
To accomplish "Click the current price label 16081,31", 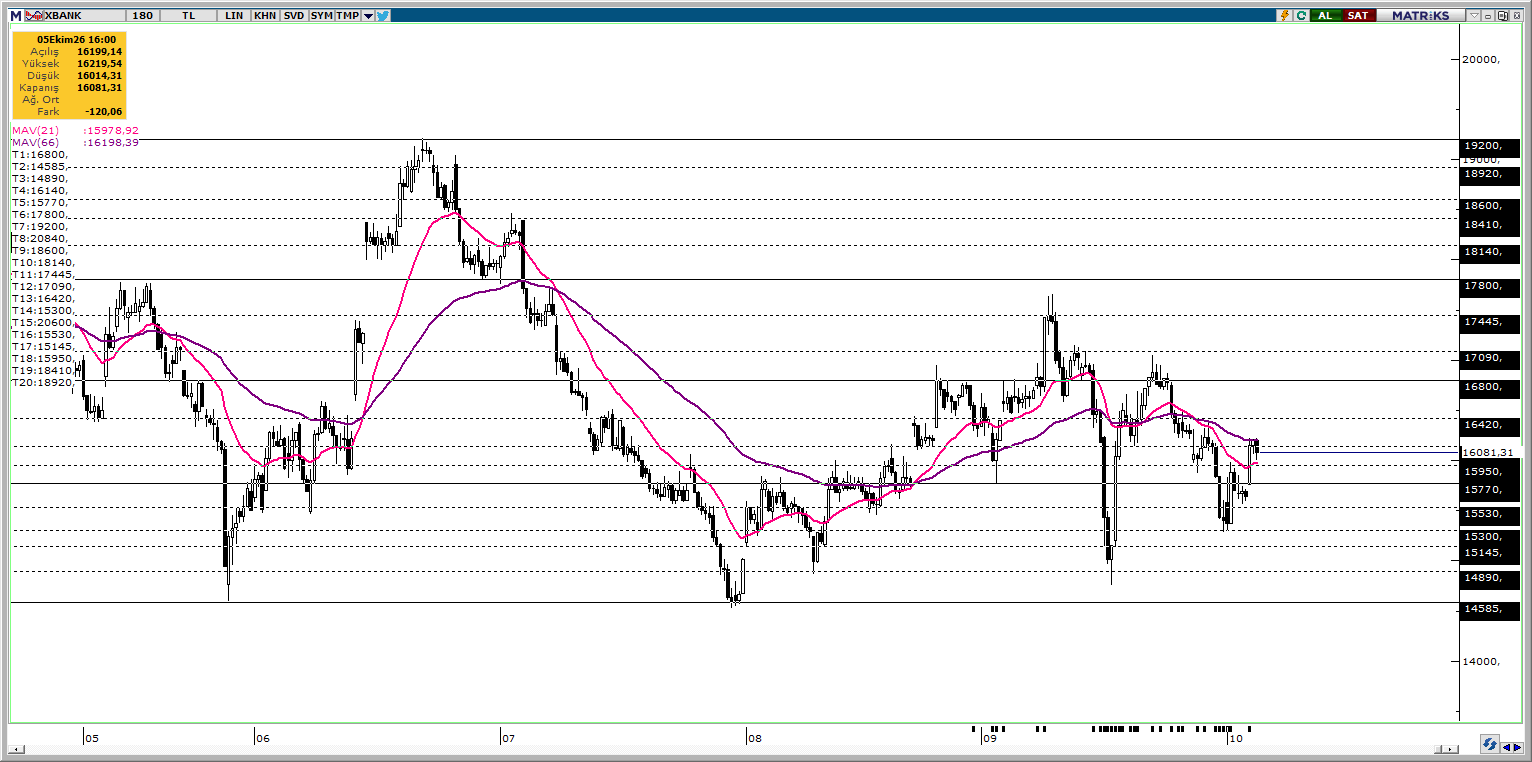I will pos(1491,452).
